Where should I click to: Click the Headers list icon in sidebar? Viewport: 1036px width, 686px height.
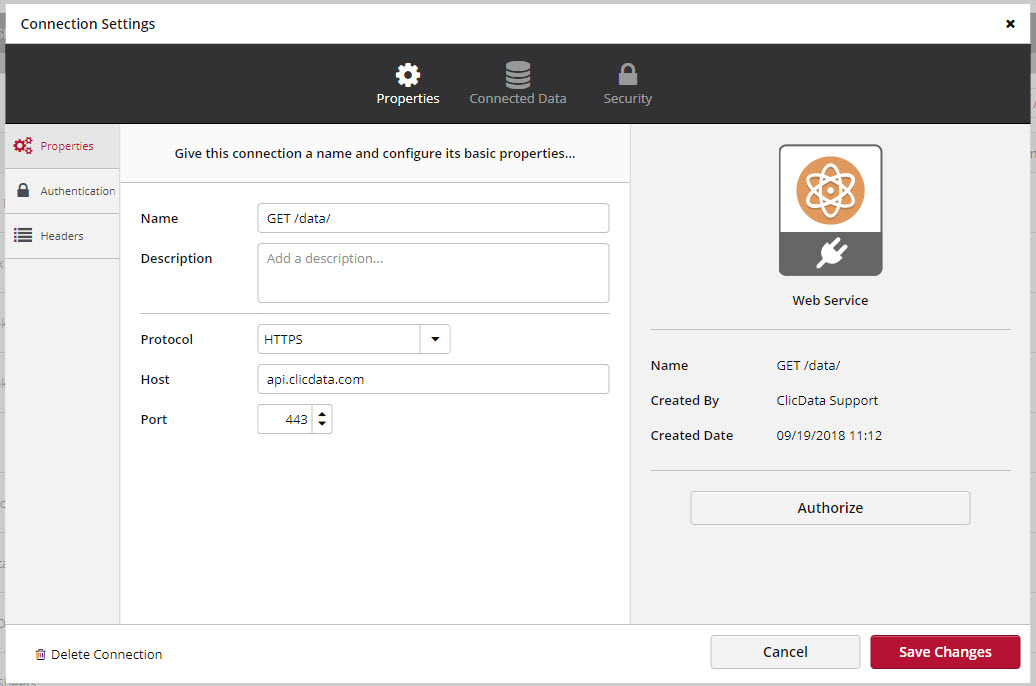coord(23,236)
